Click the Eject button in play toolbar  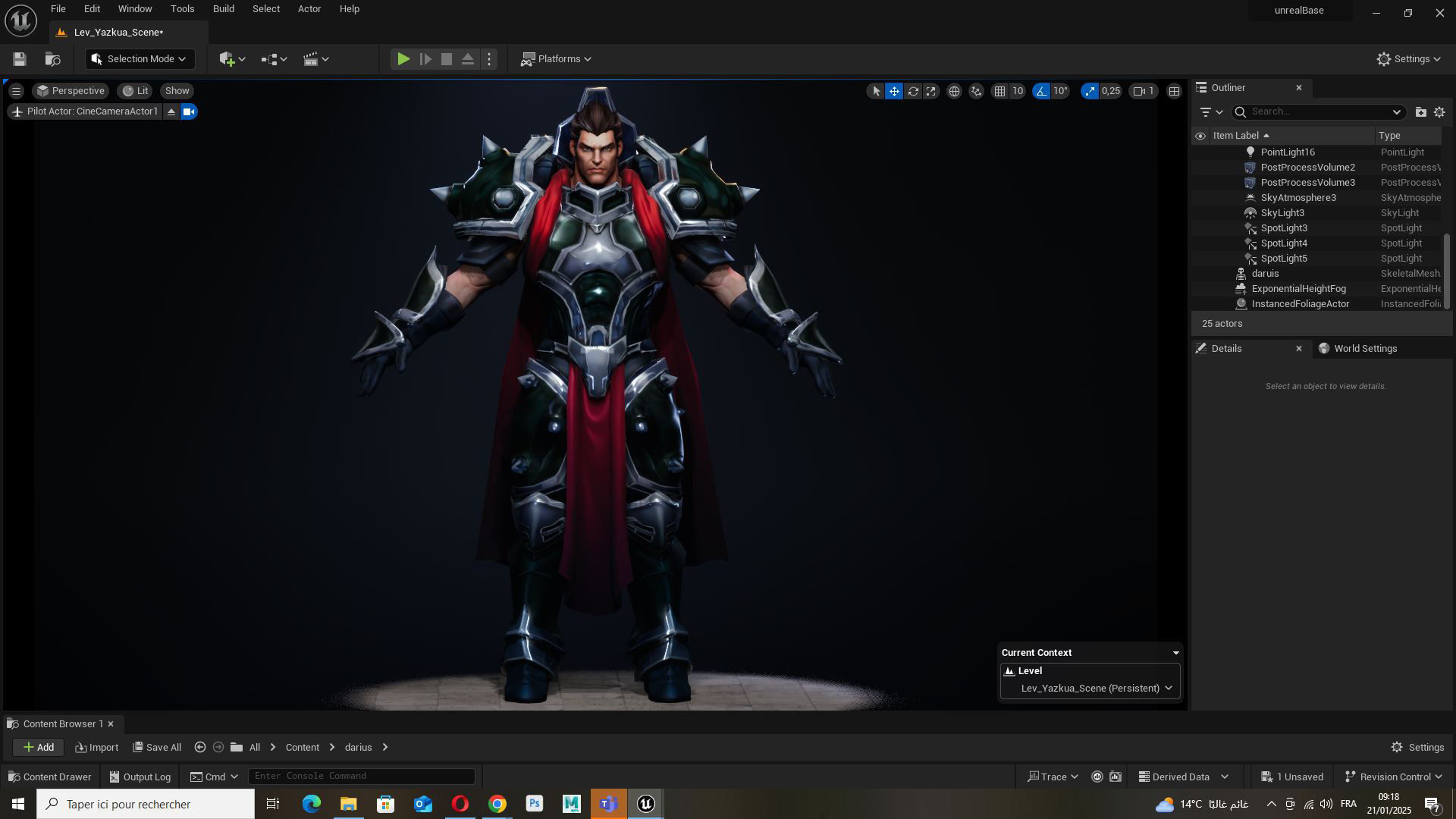[468, 59]
